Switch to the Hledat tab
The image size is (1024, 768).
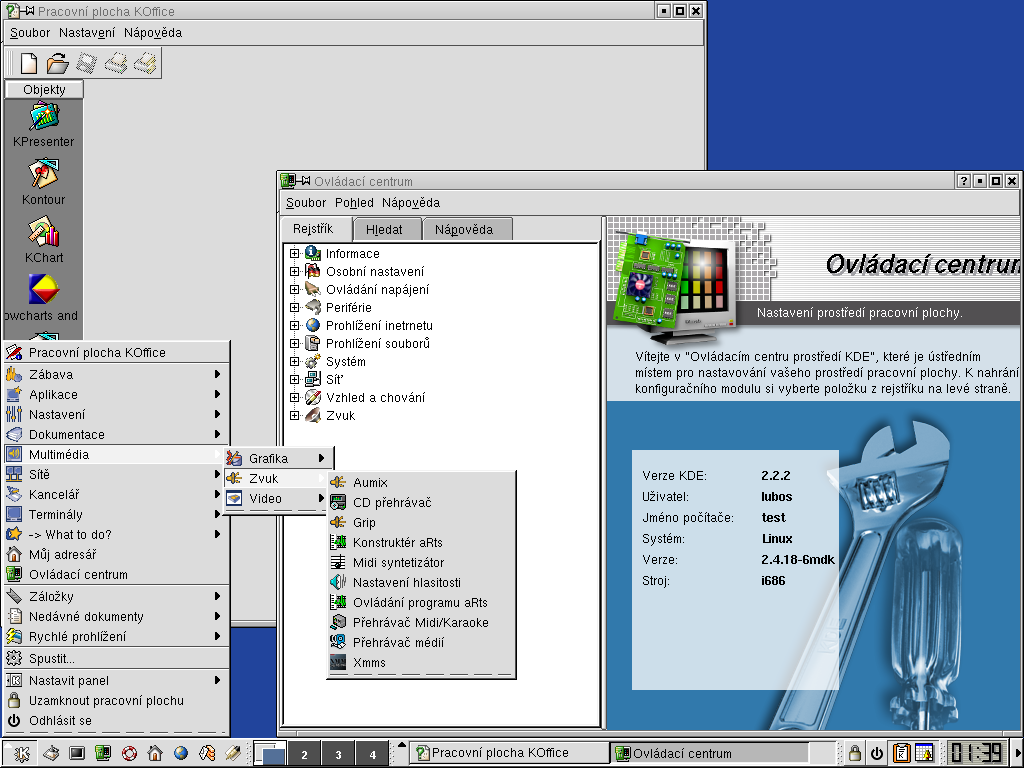[x=385, y=230]
